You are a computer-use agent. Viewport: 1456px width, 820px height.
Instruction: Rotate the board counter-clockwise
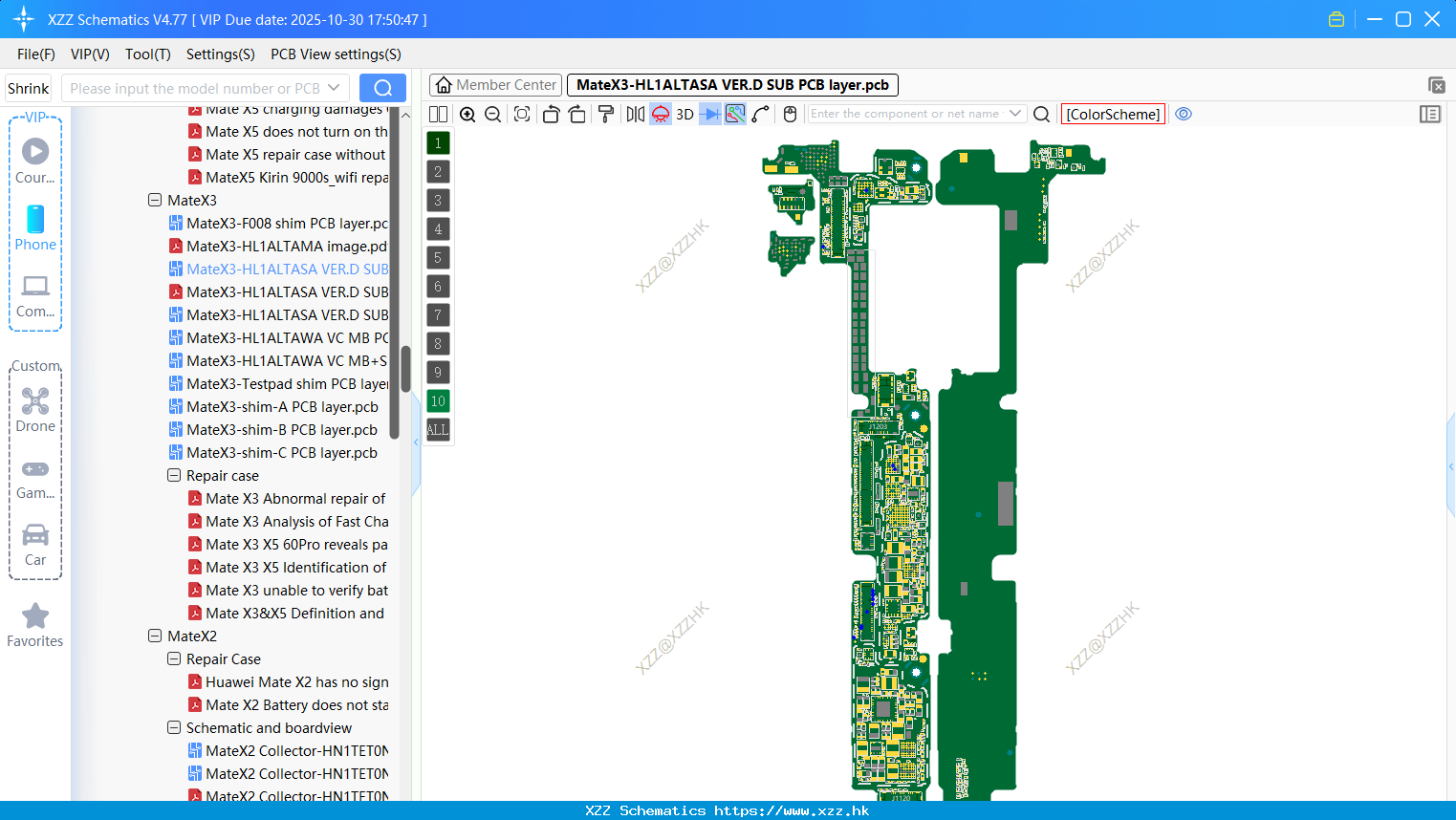point(551,114)
